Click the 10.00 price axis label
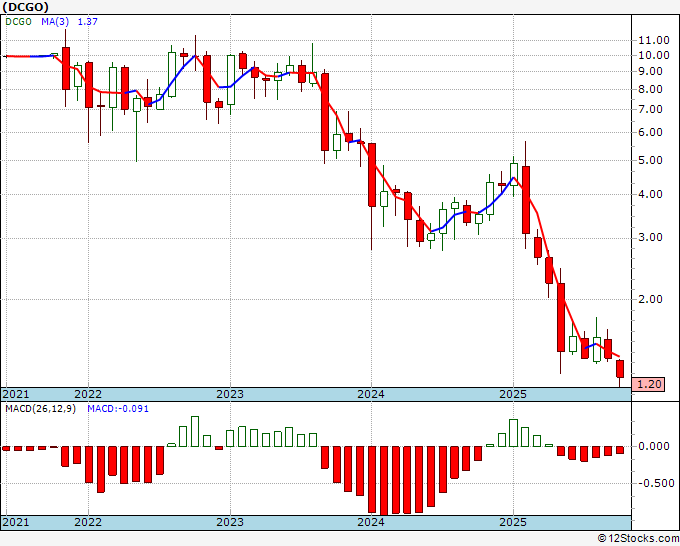This screenshot has height=546, width=680. 654,56
